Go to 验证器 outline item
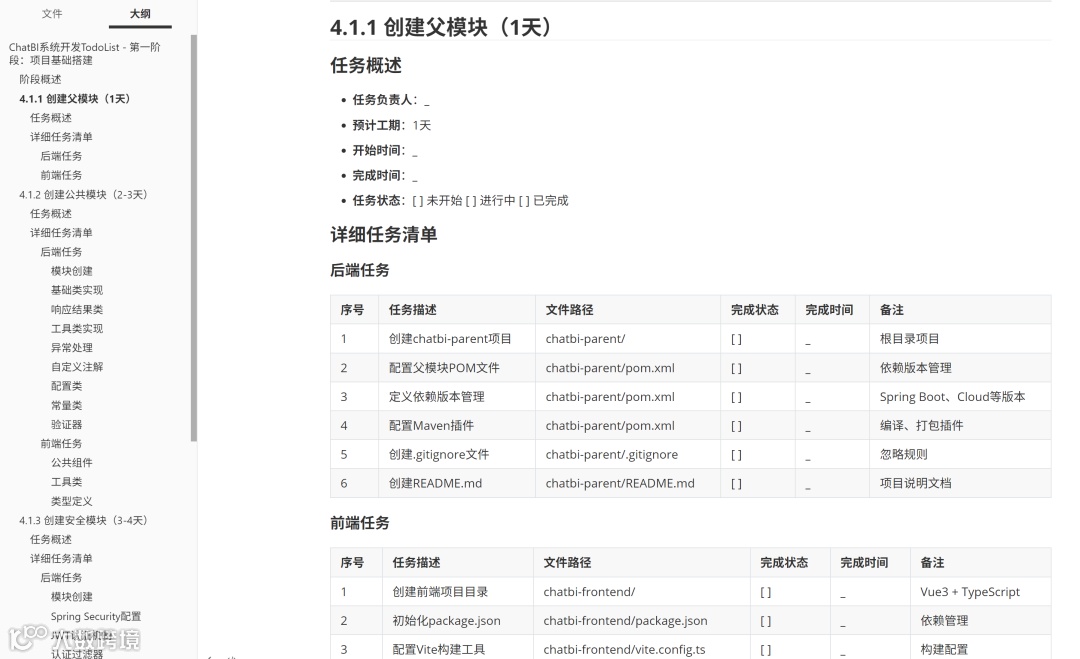Viewport: 1080px width, 659px height. point(66,424)
